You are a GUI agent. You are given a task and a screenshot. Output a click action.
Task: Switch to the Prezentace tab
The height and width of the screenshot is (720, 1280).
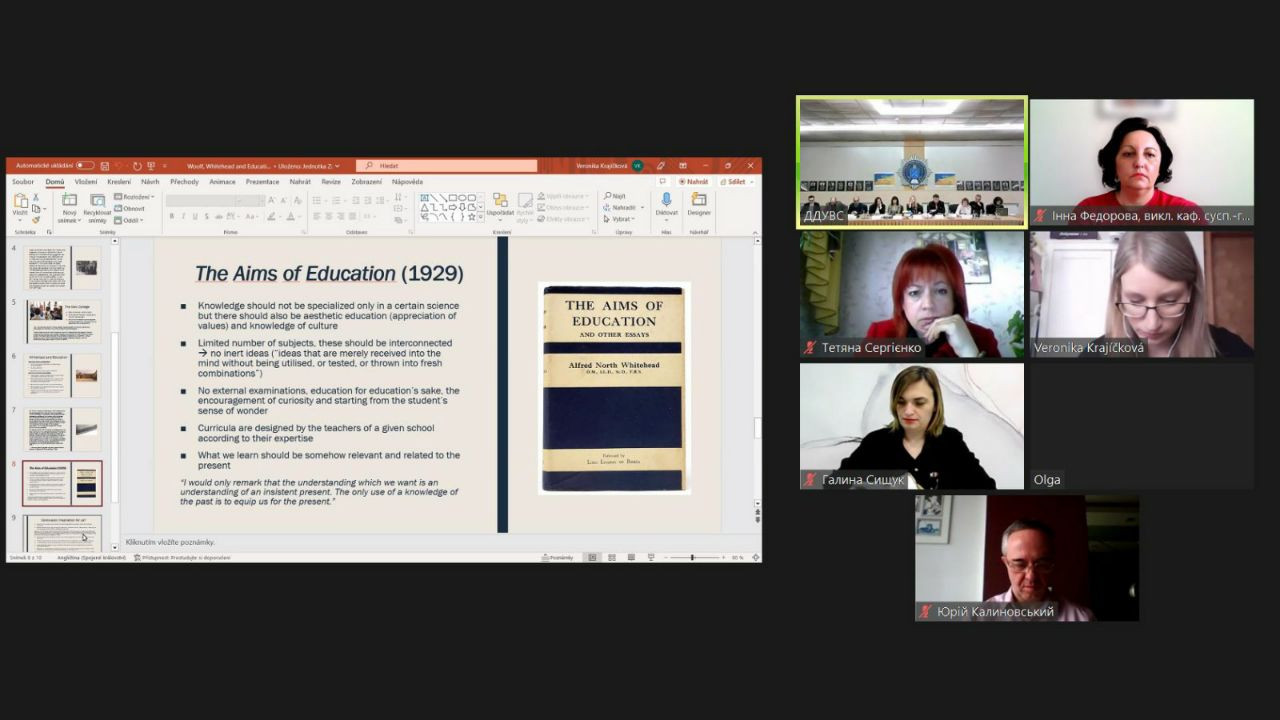263,182
